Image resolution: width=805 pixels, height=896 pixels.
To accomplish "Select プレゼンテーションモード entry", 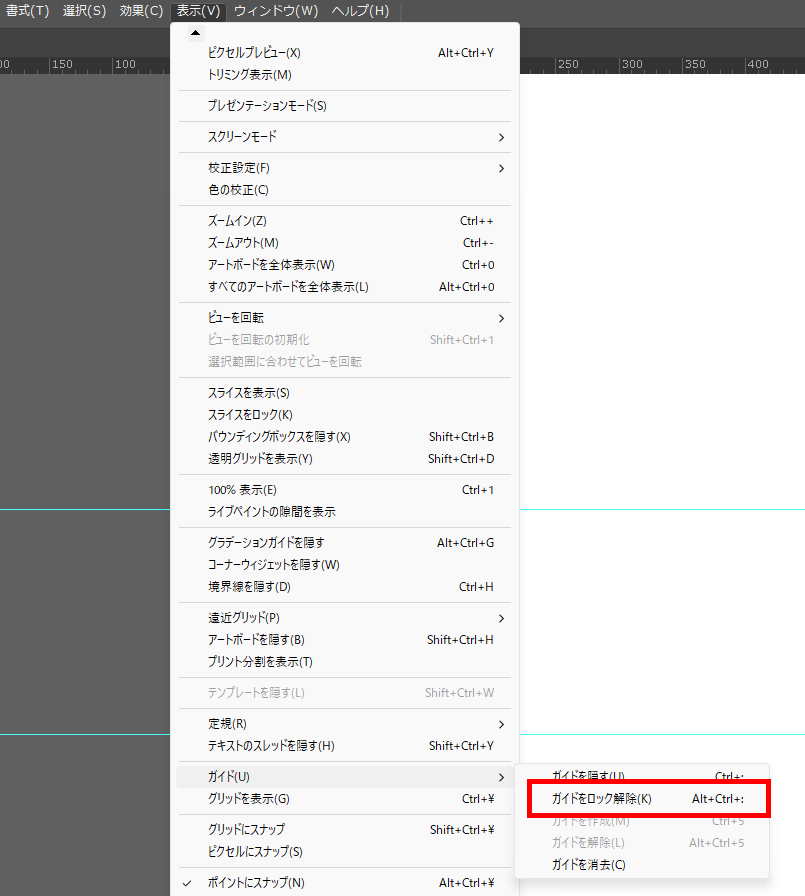I will pyautogui.click(x=267, y=106).
